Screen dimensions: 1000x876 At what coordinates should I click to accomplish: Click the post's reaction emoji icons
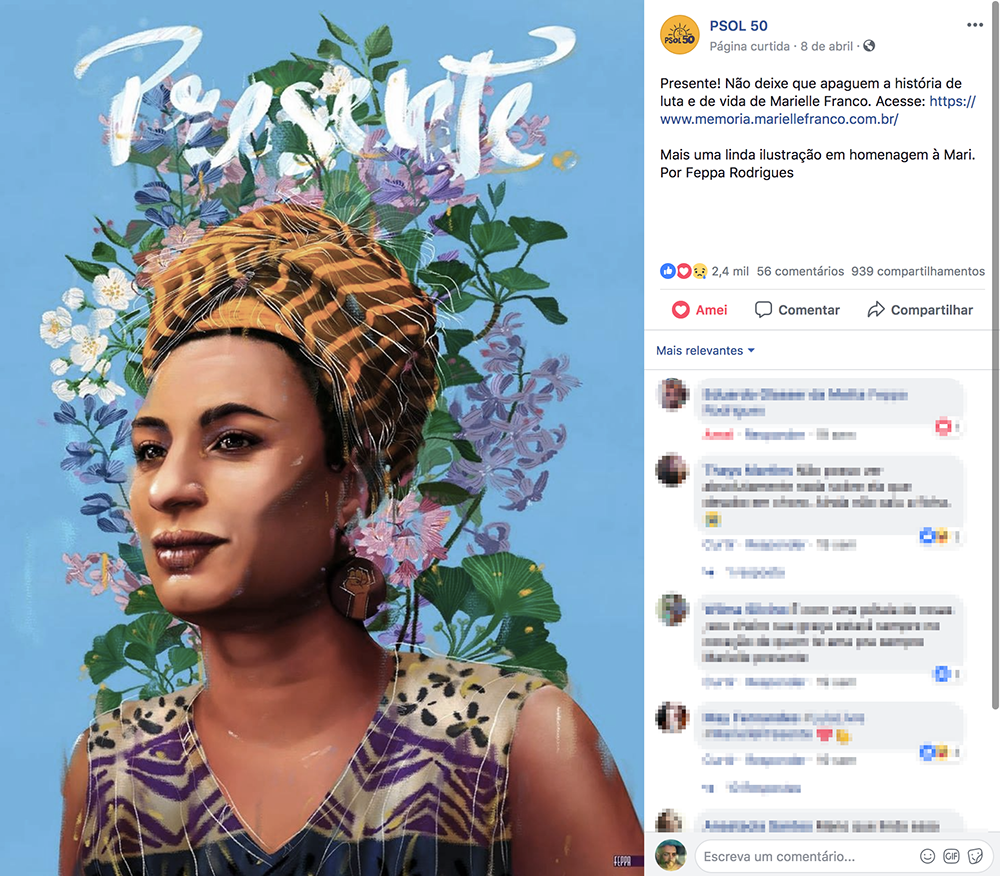(684, 271)
